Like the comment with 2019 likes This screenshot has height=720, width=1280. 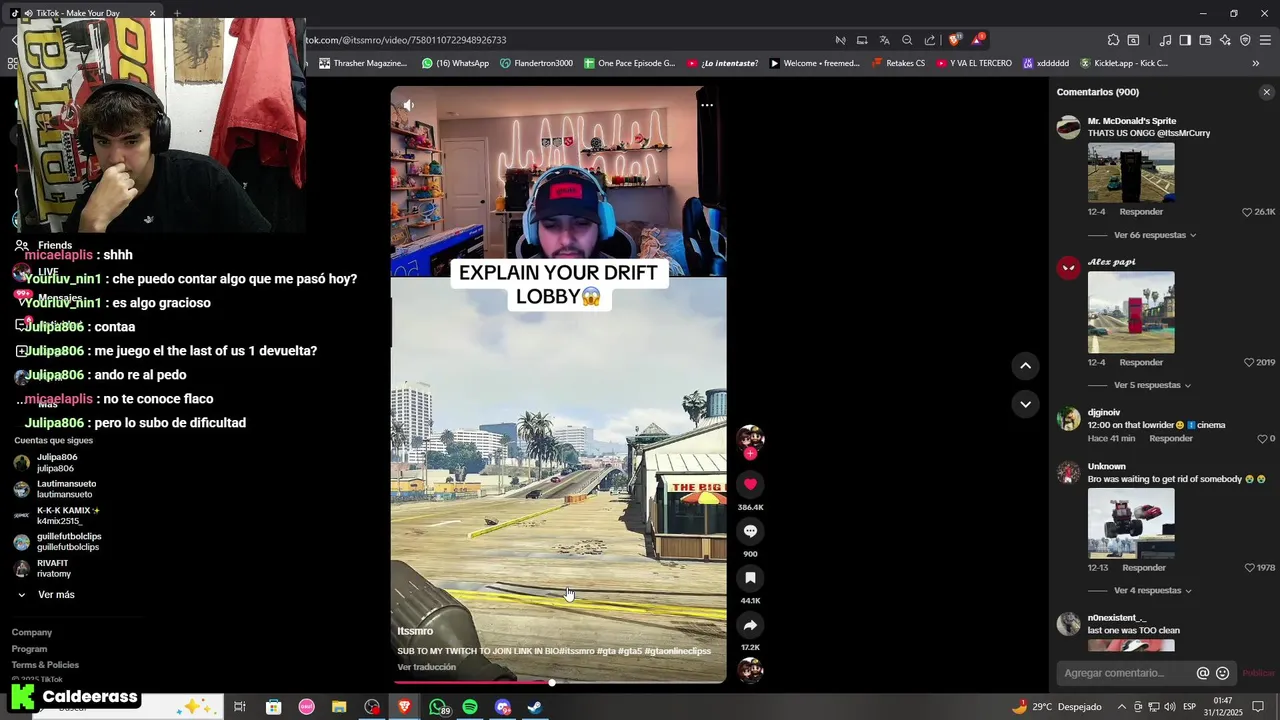click(x=1249, y=362)
